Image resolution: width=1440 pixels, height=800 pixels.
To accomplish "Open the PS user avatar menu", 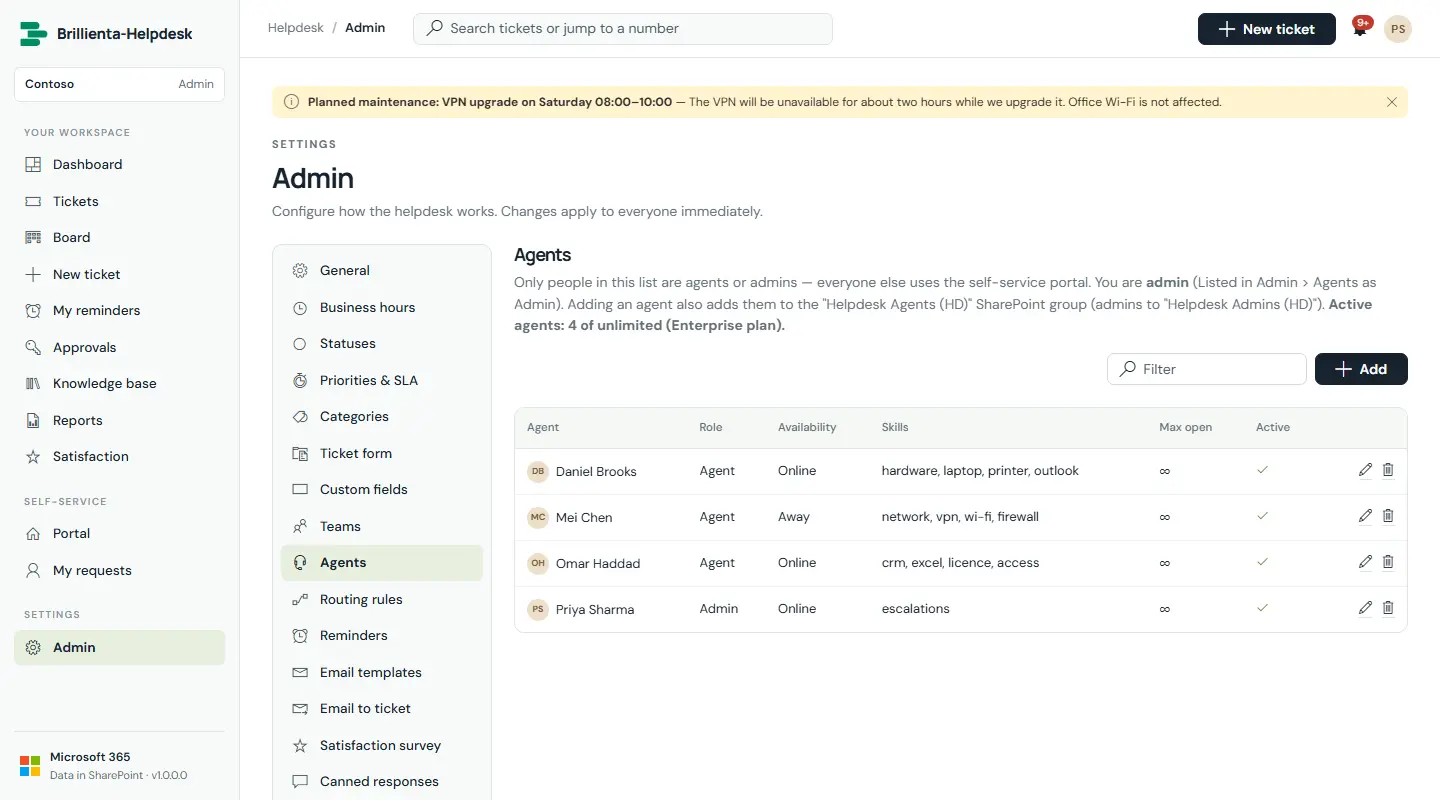I will tap(1398, 29).
